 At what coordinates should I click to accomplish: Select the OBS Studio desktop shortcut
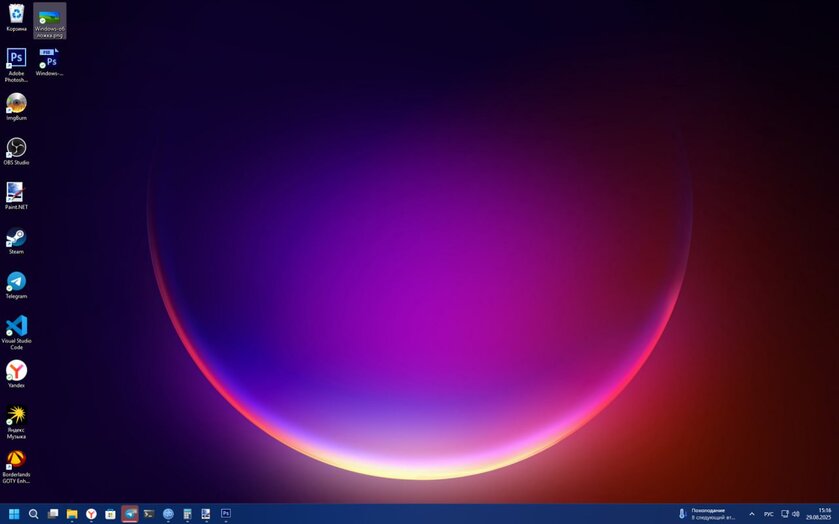17,151
